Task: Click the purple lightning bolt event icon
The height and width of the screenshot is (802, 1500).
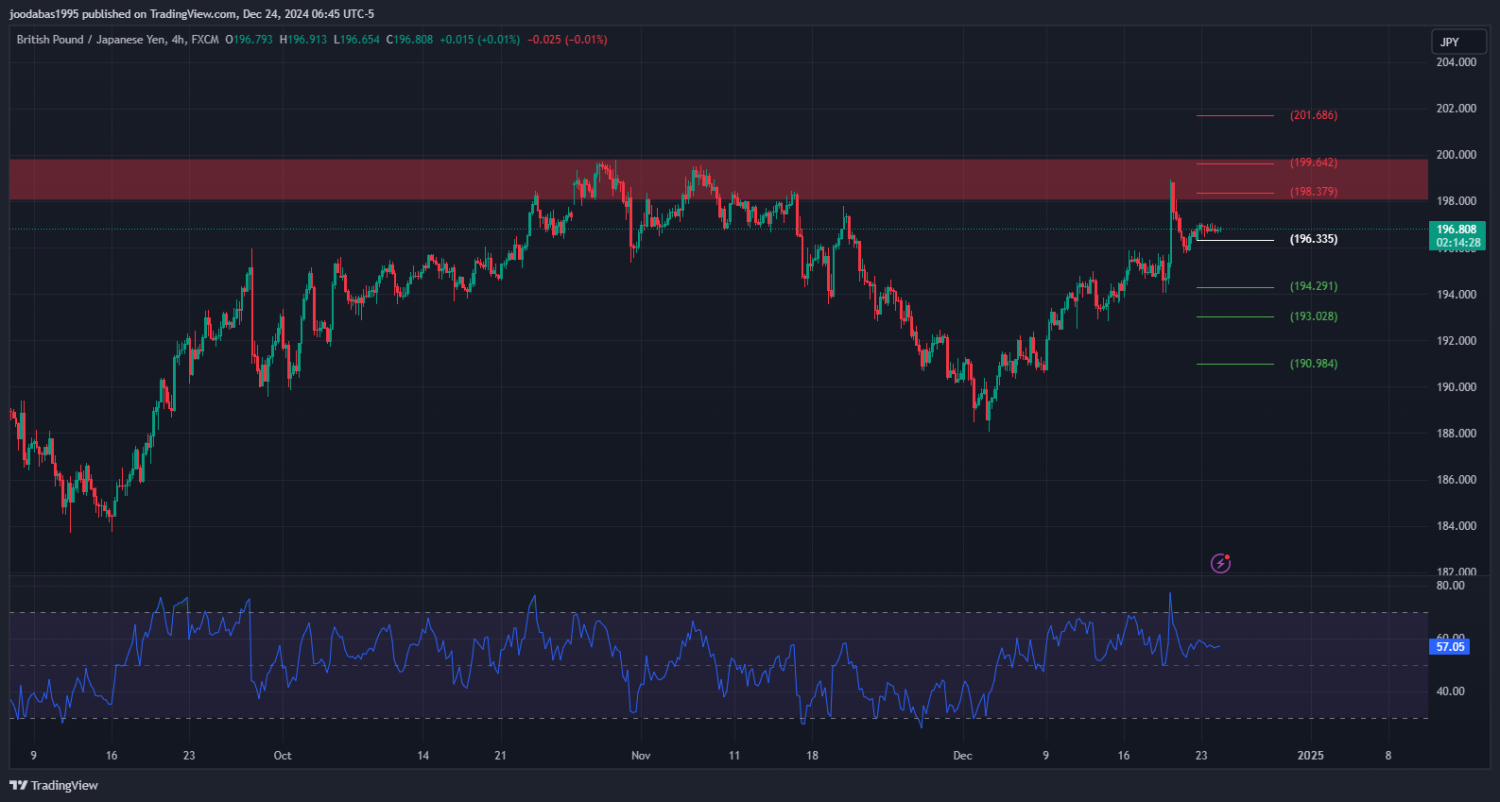Action: [1220, 563]
